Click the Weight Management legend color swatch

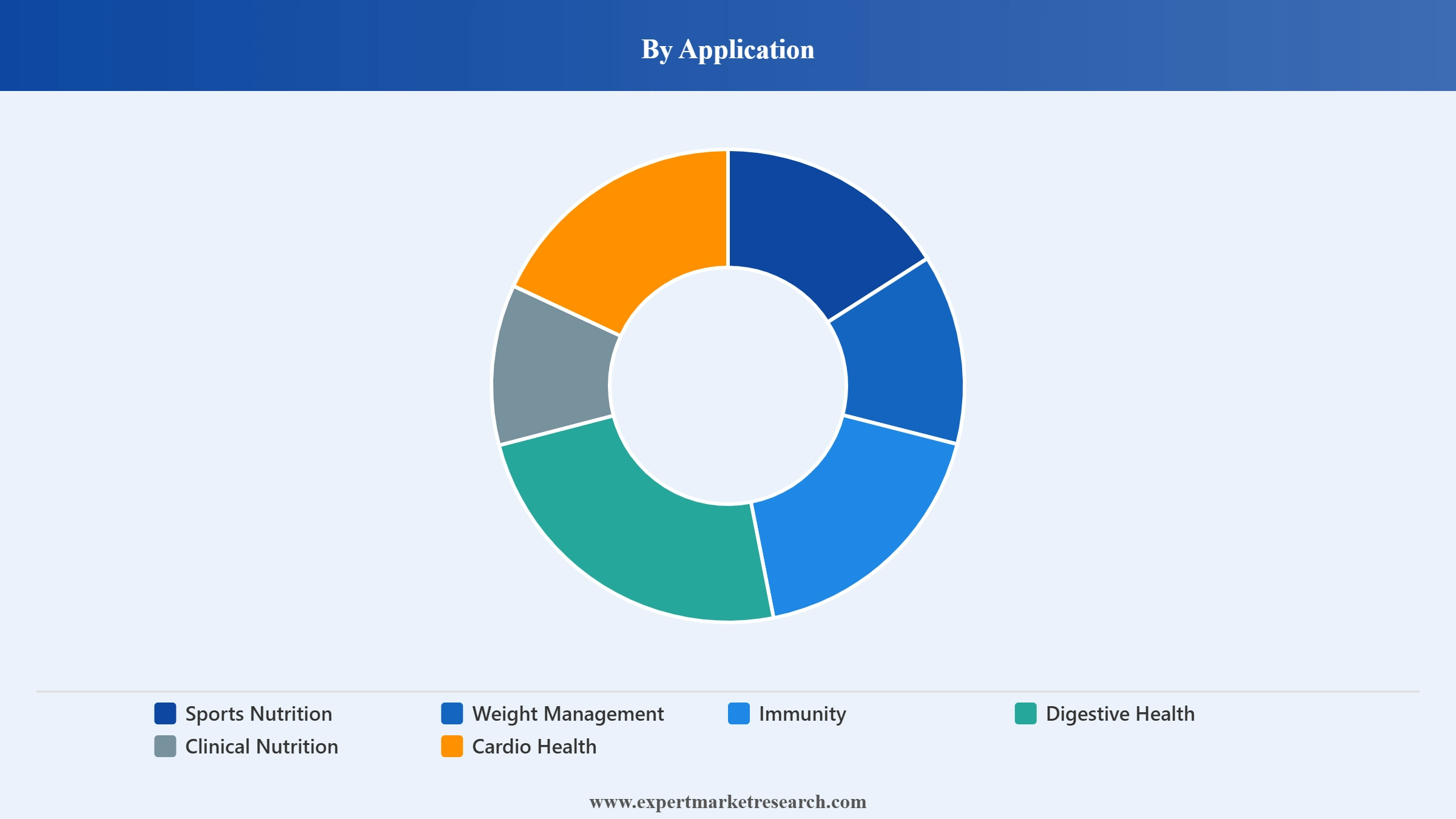452,713
